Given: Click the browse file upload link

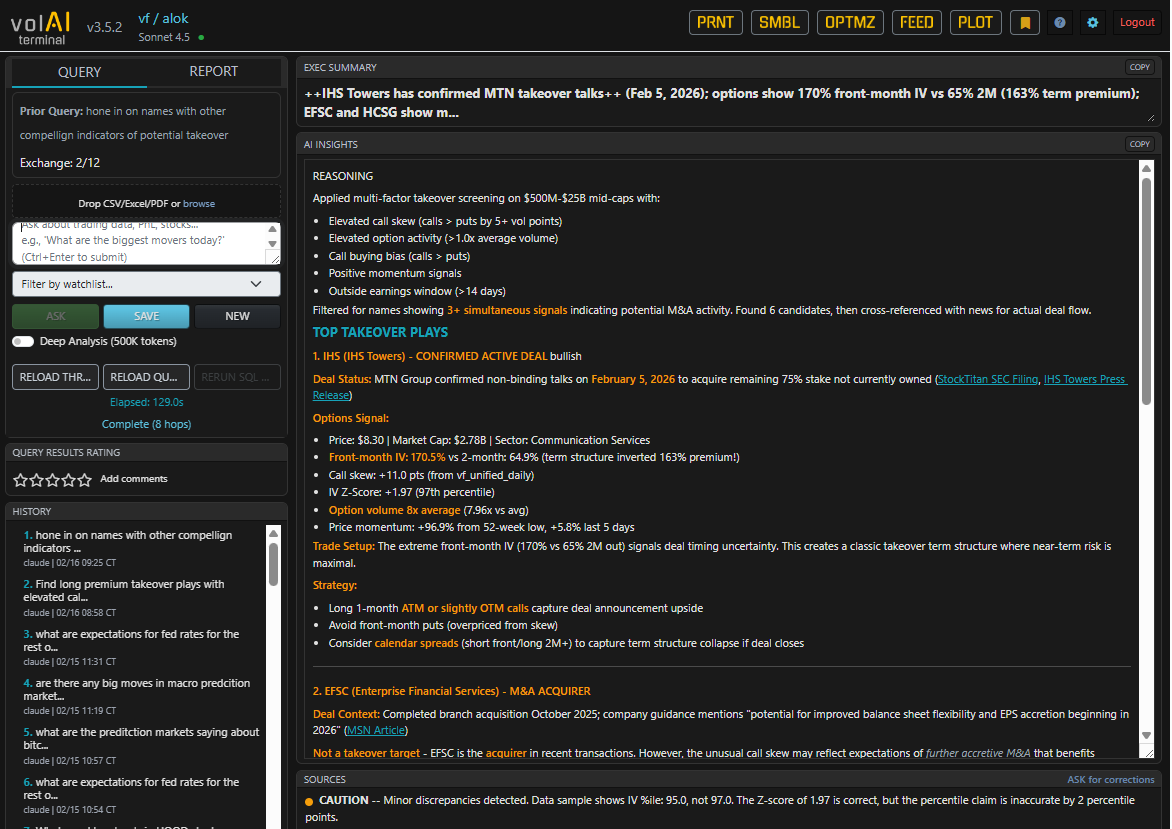Looking at the screenshot, I should [x=199, y=204].
